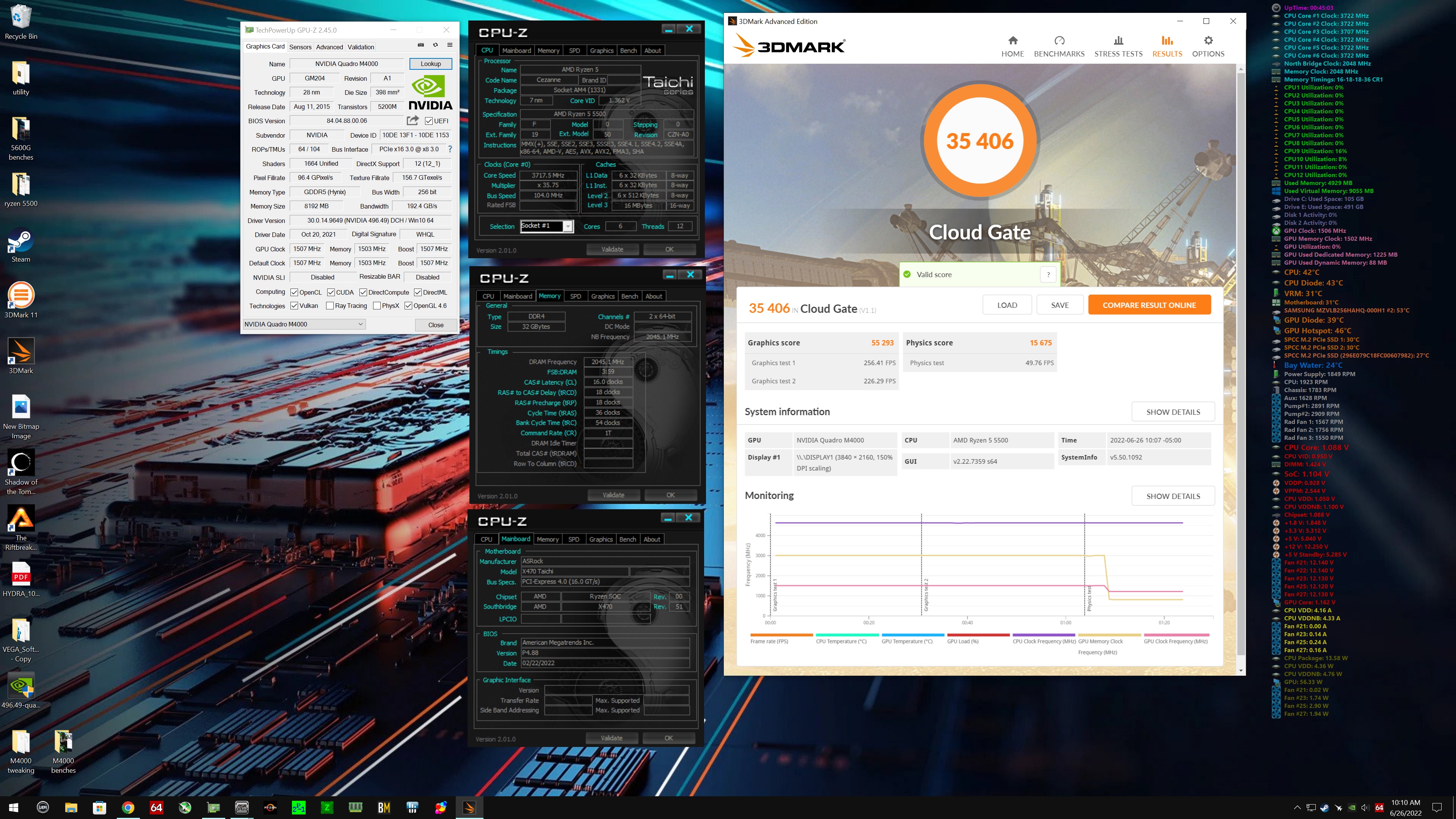Click OK in the middle CPU-Z window
The image size is (1456, 819).
point(670,495)
